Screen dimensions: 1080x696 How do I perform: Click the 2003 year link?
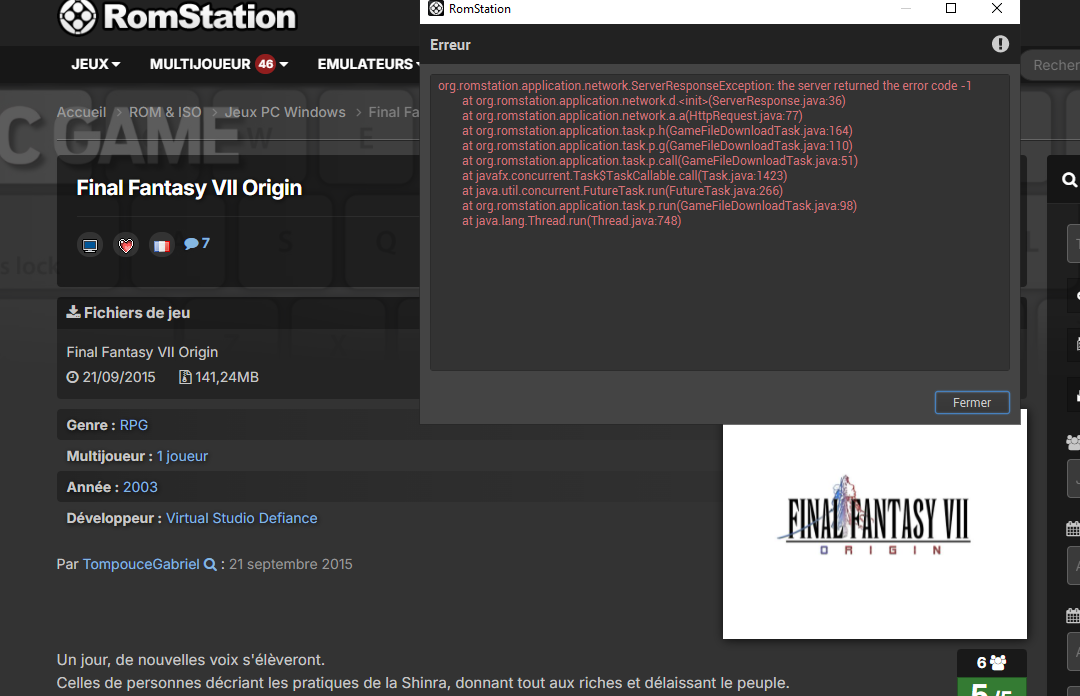point(141,487)
